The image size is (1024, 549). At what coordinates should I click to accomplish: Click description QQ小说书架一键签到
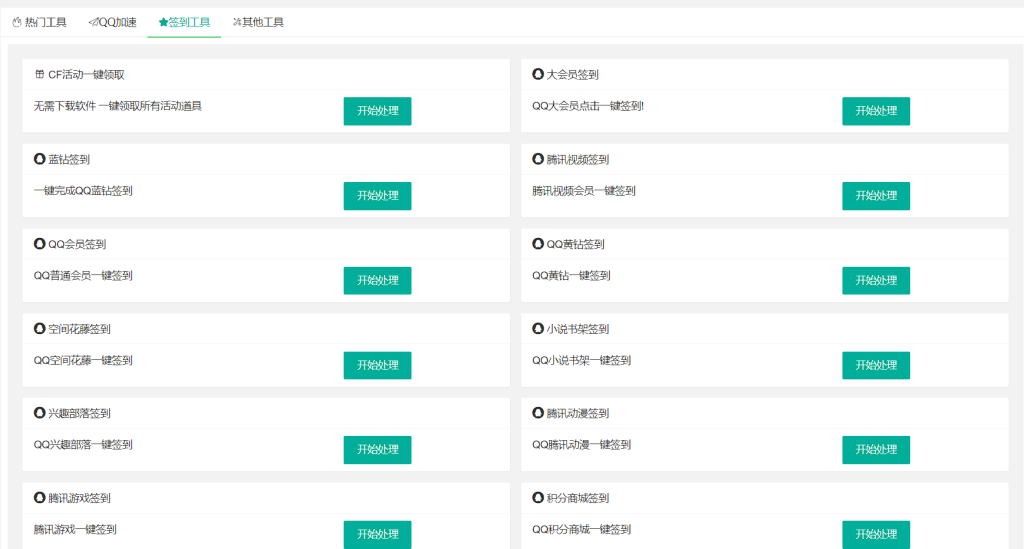581,360
